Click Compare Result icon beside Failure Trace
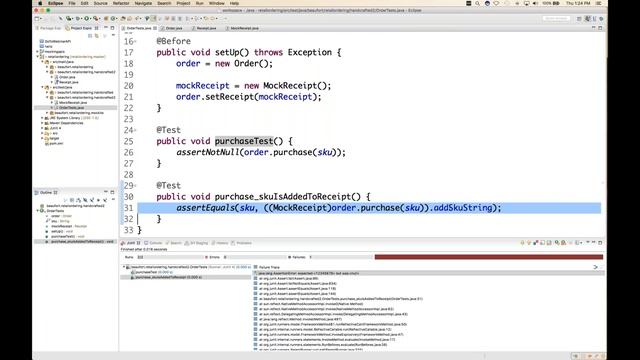The height and width of the screenshot is (360, 640). [x=596, y=267]
